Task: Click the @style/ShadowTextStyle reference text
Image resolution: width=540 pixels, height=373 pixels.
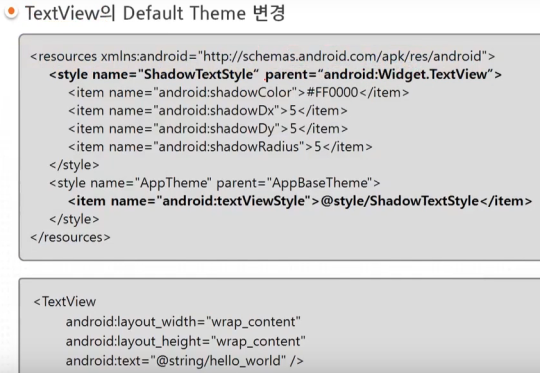Action: (400, 201)
